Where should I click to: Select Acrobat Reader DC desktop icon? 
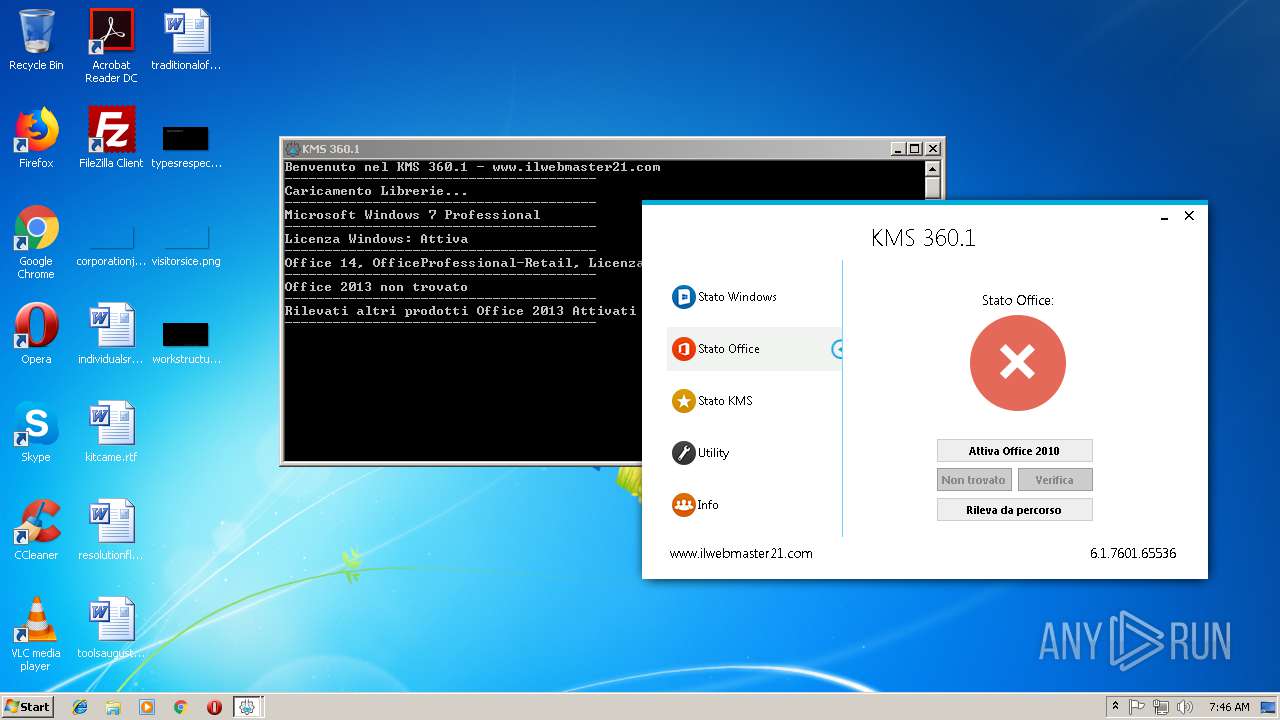click(x=111, y=46)
